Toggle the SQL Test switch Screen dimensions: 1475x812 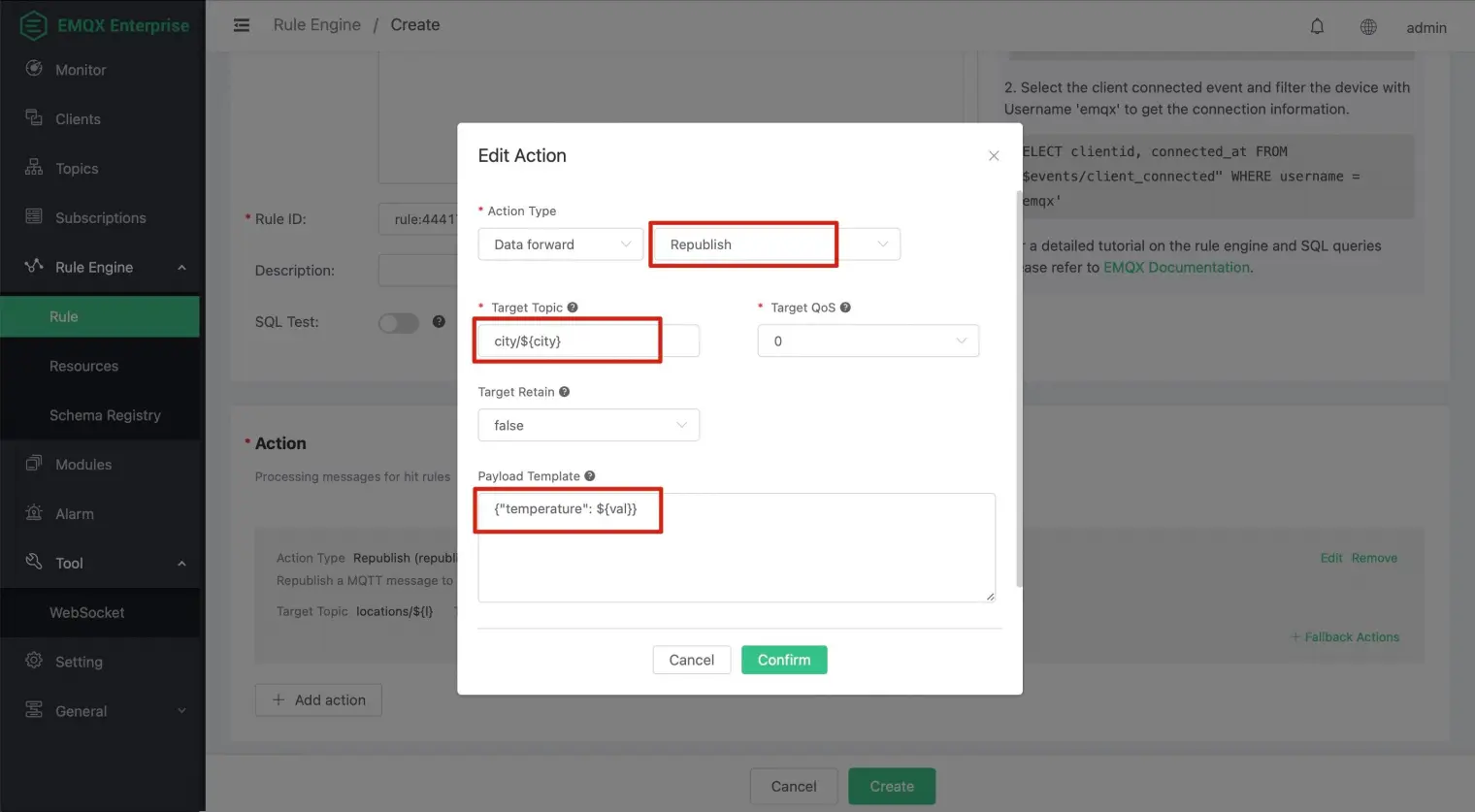(398, 323)
